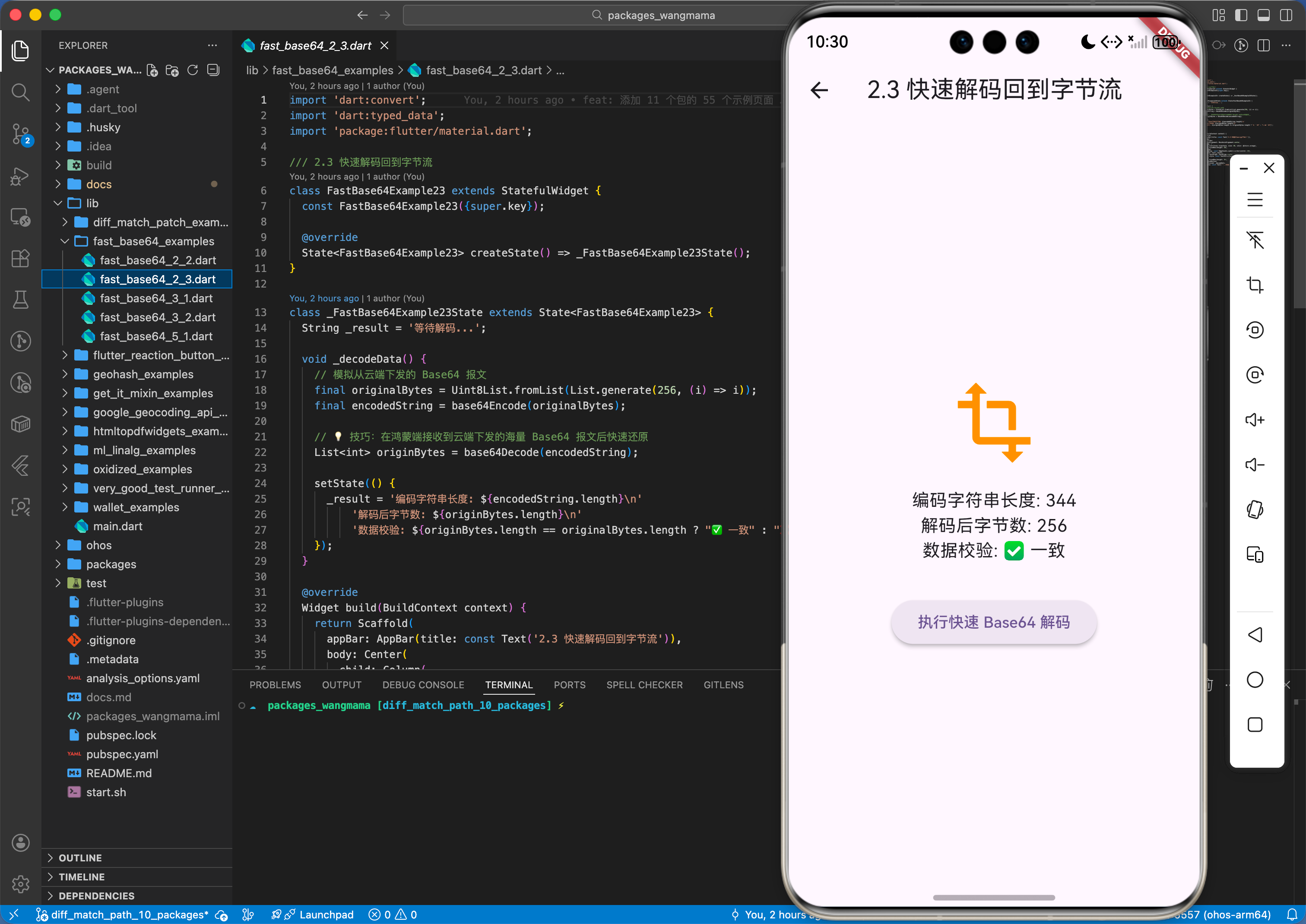Expand the wallet_examples folder
Screen dimensions: 1306x924
coord(136,507)
